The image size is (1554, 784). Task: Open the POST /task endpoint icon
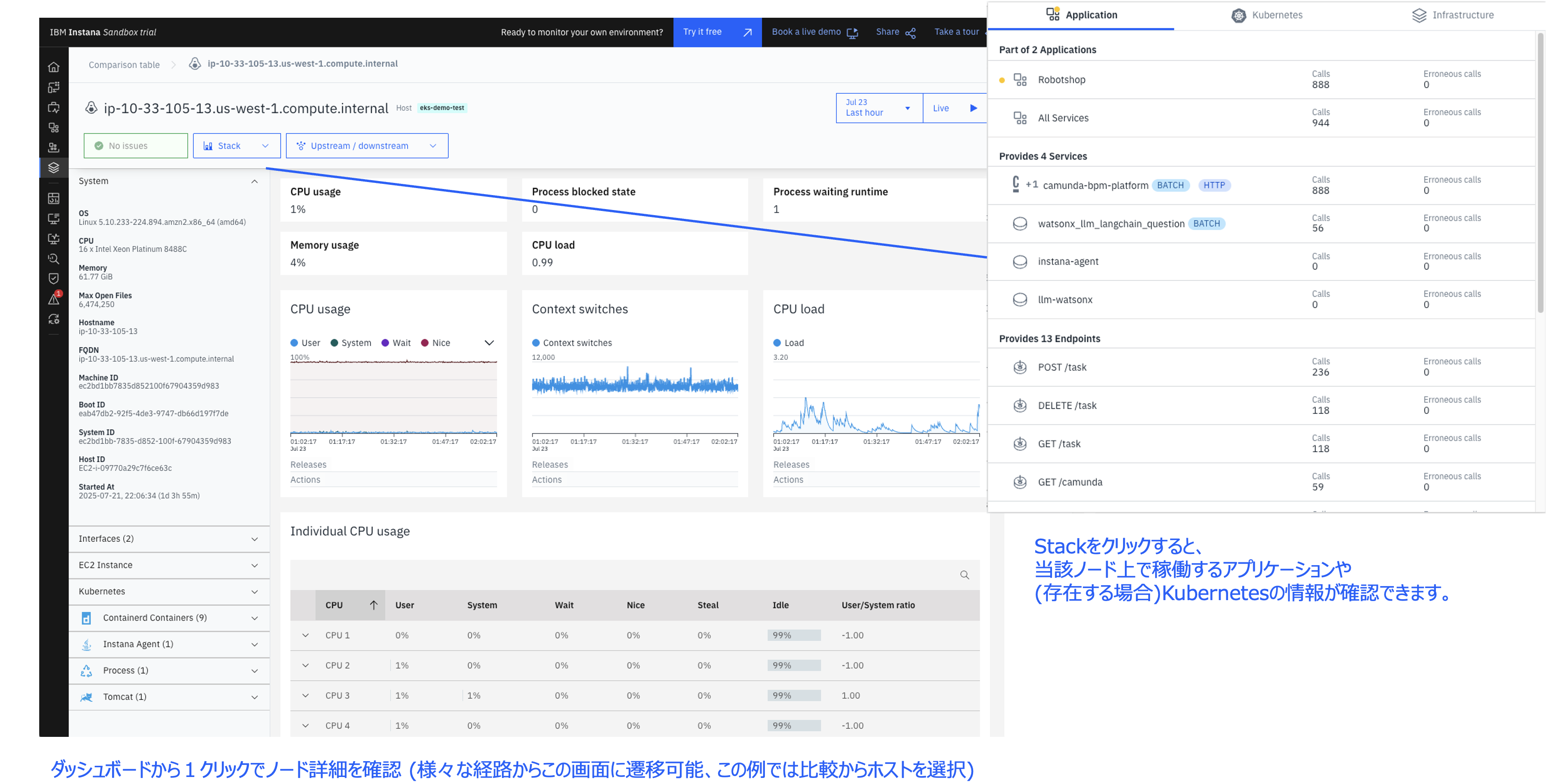click(x=1019, y=367)
